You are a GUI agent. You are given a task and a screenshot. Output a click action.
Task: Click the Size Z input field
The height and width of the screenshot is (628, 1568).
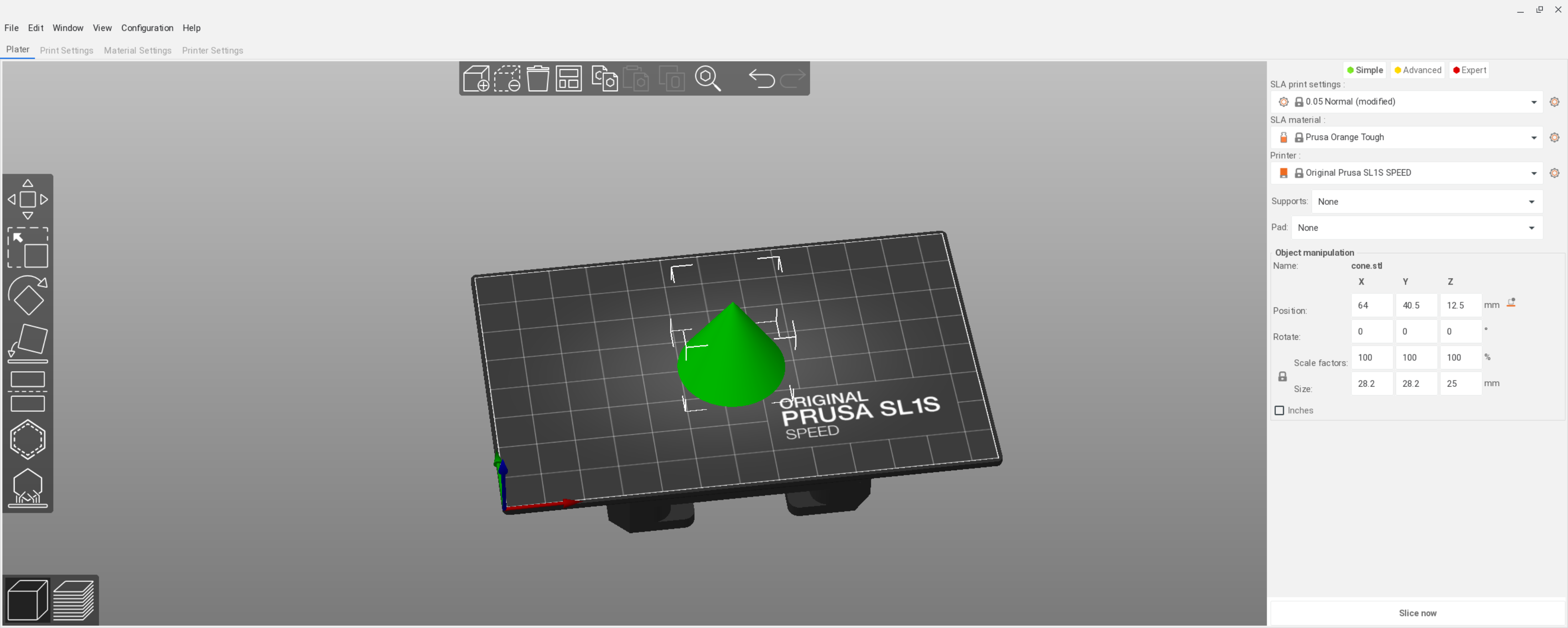[1461, 384]
